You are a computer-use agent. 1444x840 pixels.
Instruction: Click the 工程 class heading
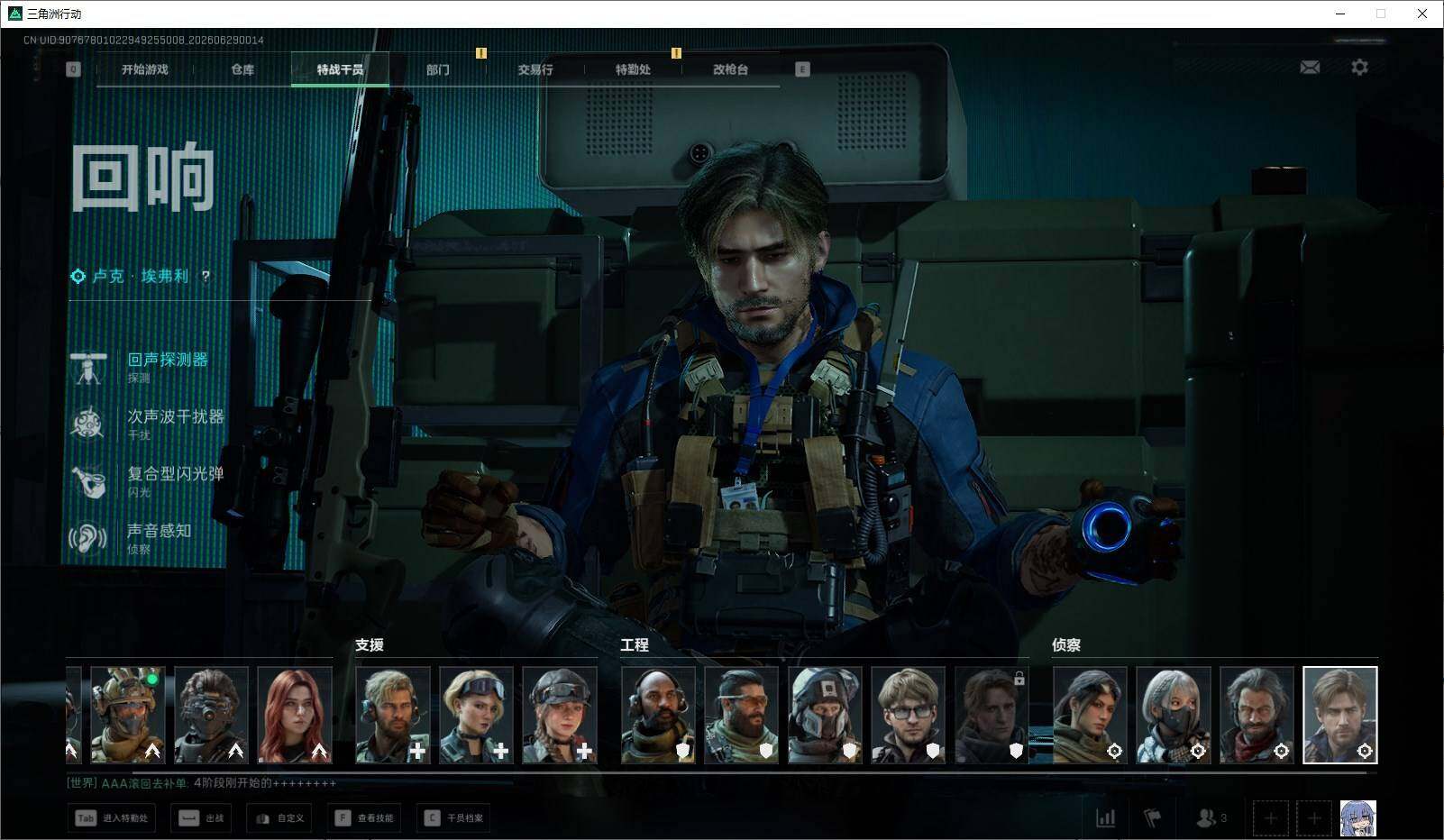pos(635,645)
